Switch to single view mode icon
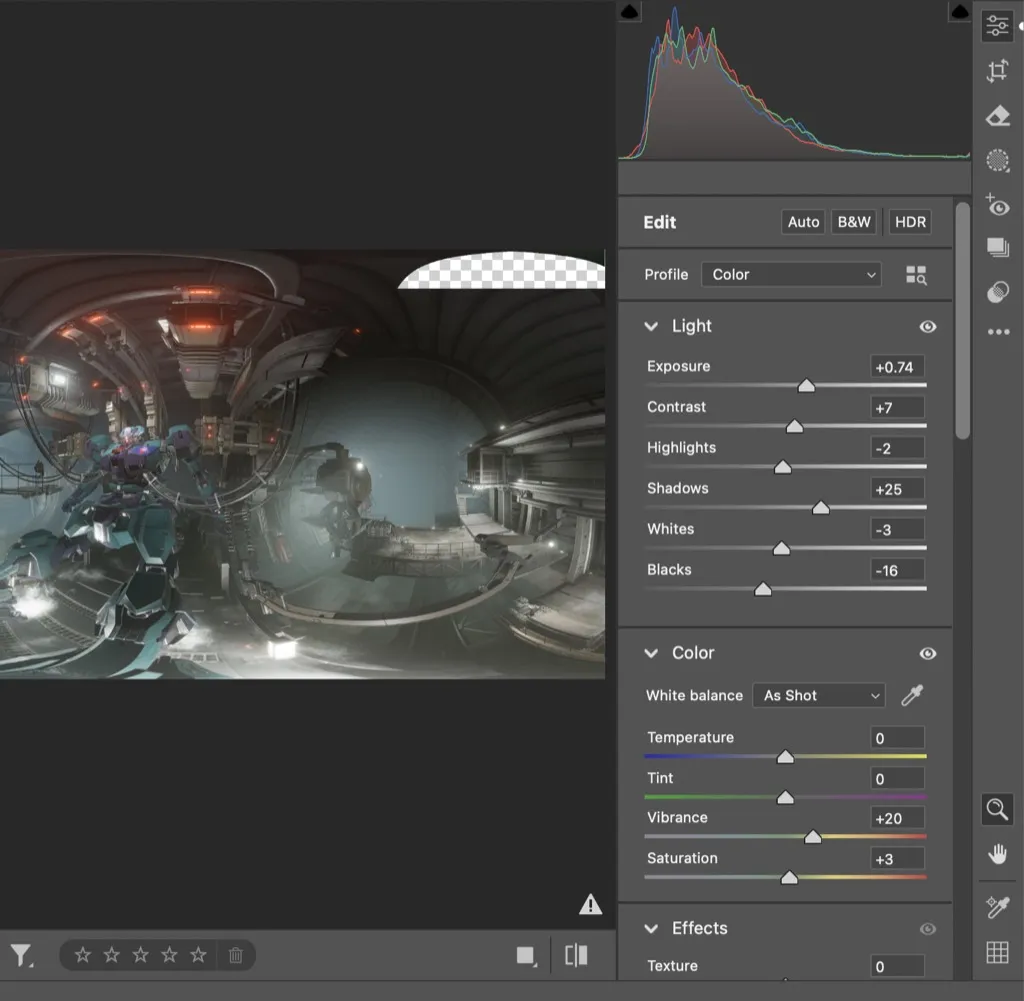Image resolution: width=1024 pixels, height=1001 pixels. [x=526, y=956]
